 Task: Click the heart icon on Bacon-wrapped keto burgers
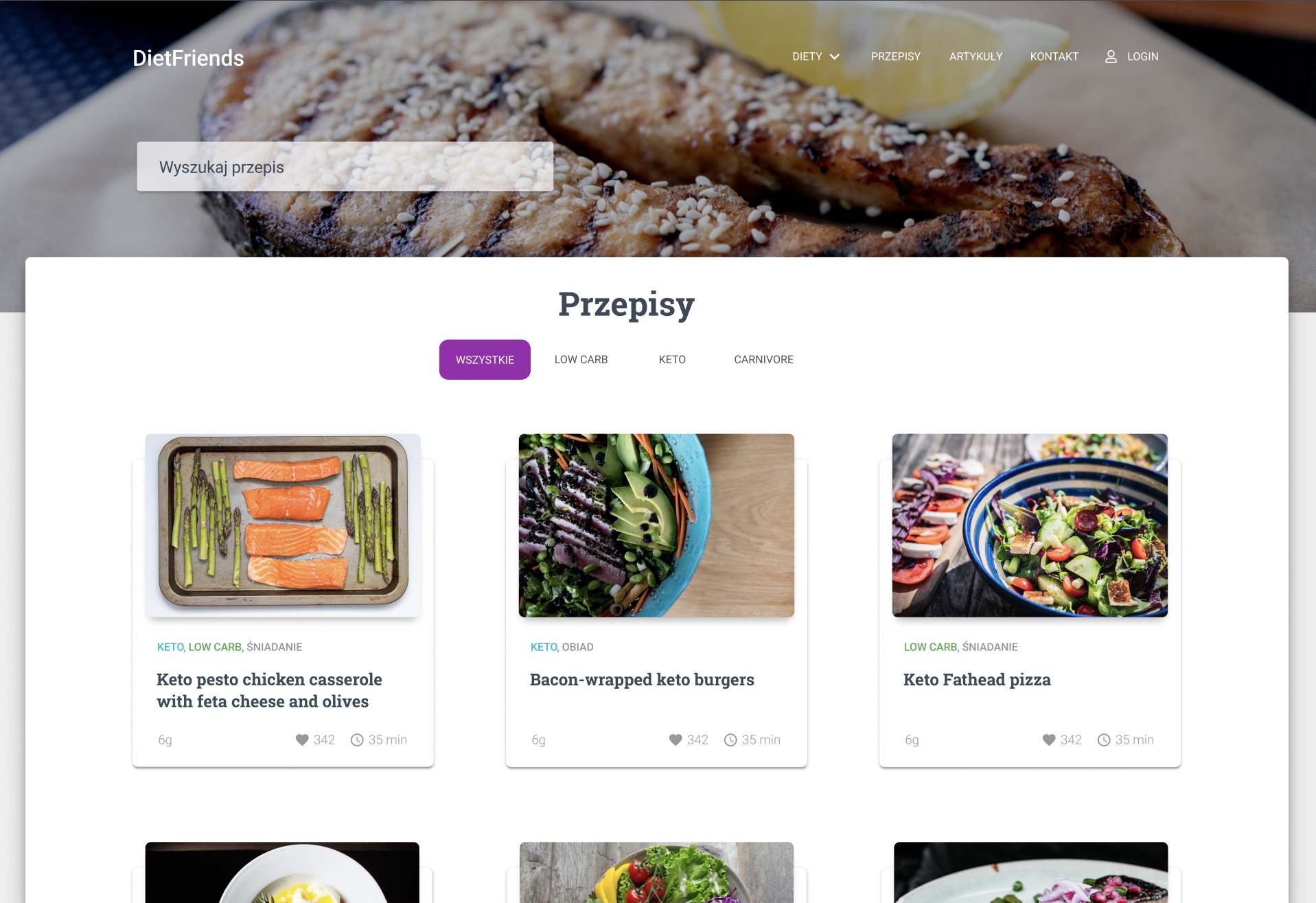point(676,740)
